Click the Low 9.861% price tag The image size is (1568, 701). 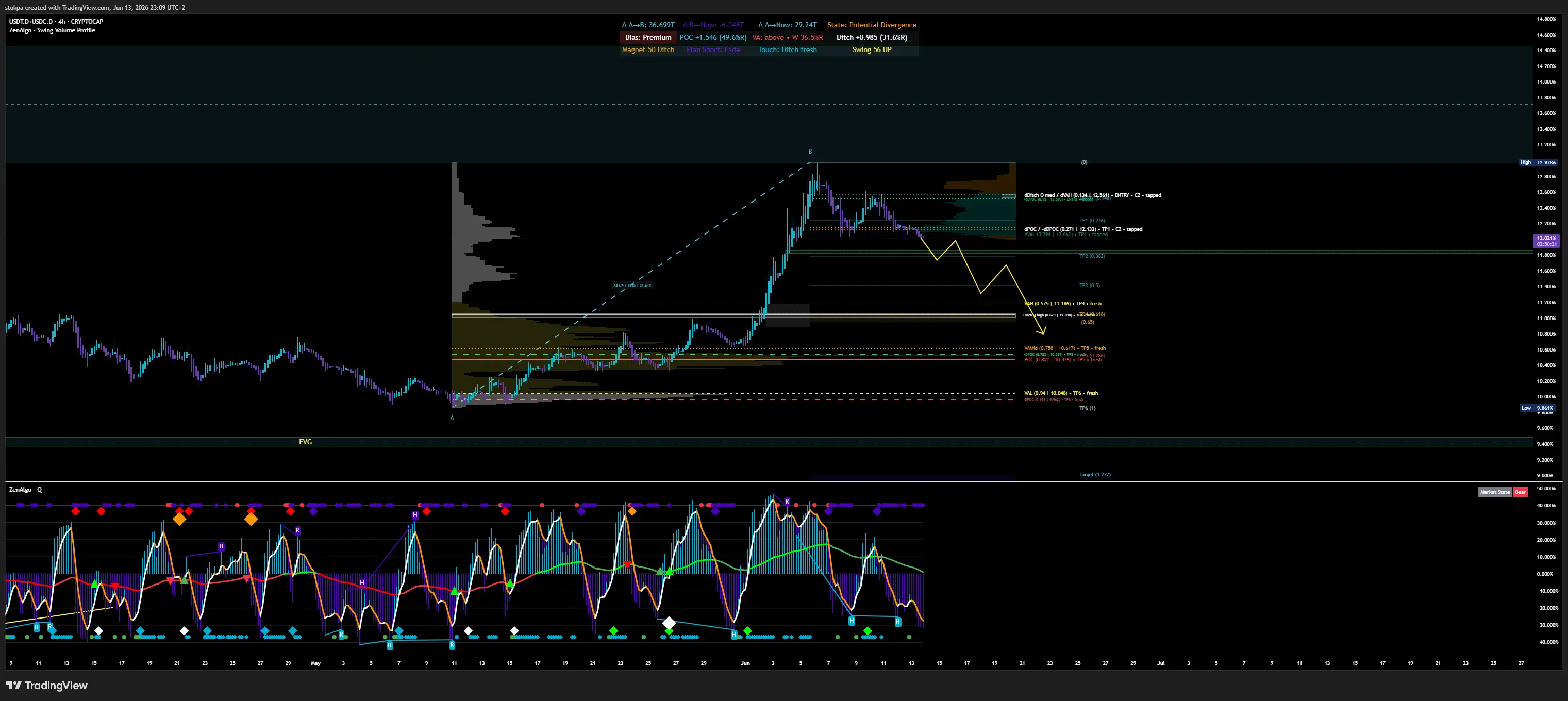[1538, 408]
